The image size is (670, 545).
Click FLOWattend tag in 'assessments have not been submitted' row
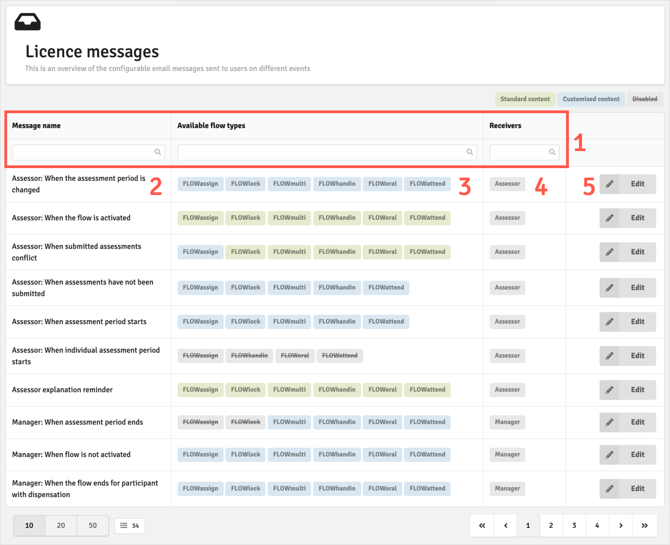click(x=386, y=288)
